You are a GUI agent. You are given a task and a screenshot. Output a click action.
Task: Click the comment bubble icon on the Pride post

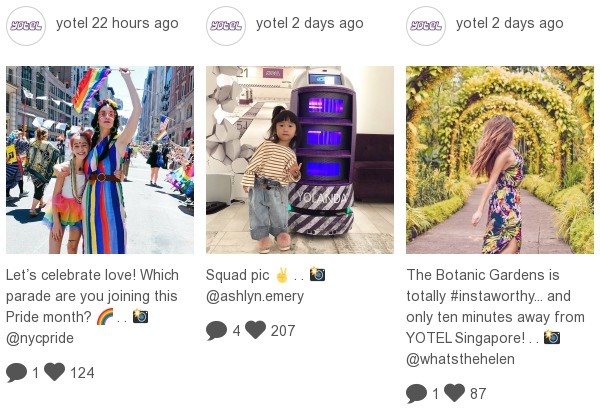click(16, 372)
